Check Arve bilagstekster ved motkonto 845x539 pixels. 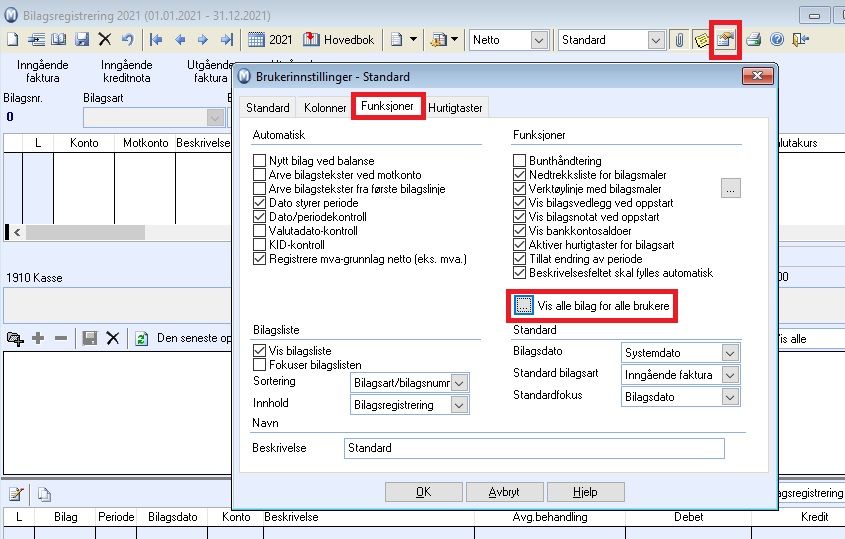[259, 175]
